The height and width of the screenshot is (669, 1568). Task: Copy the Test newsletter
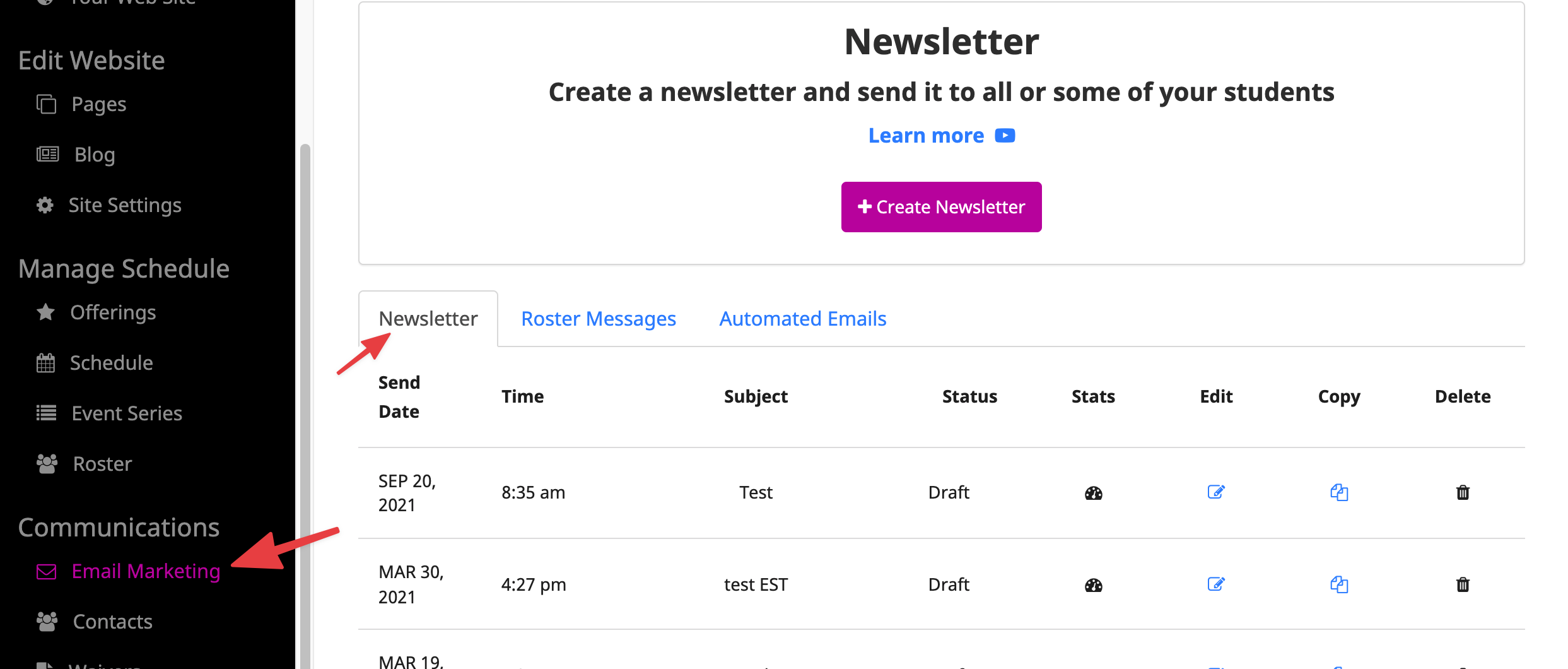coord(1339,492)
